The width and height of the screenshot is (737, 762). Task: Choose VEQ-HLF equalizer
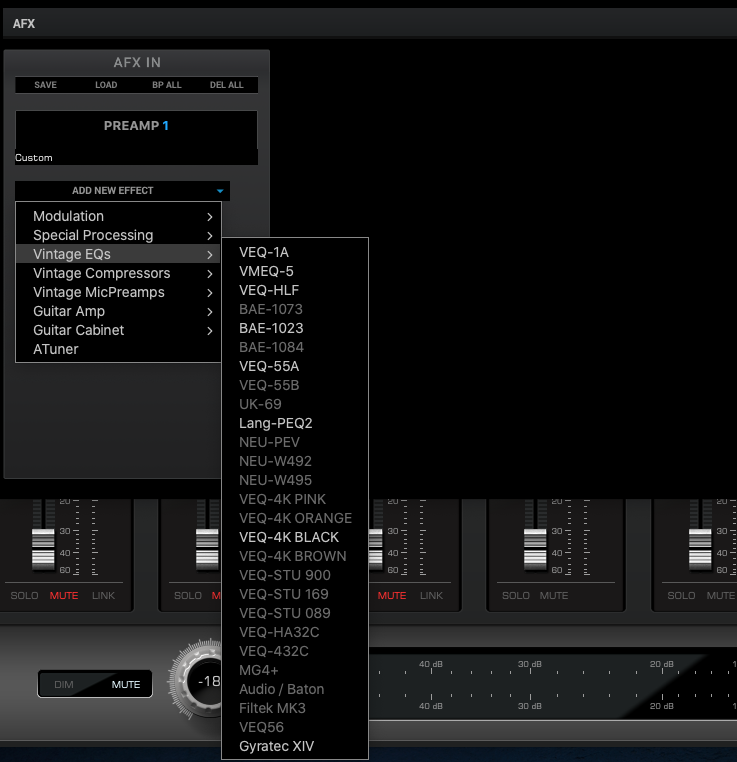[295, 290]
